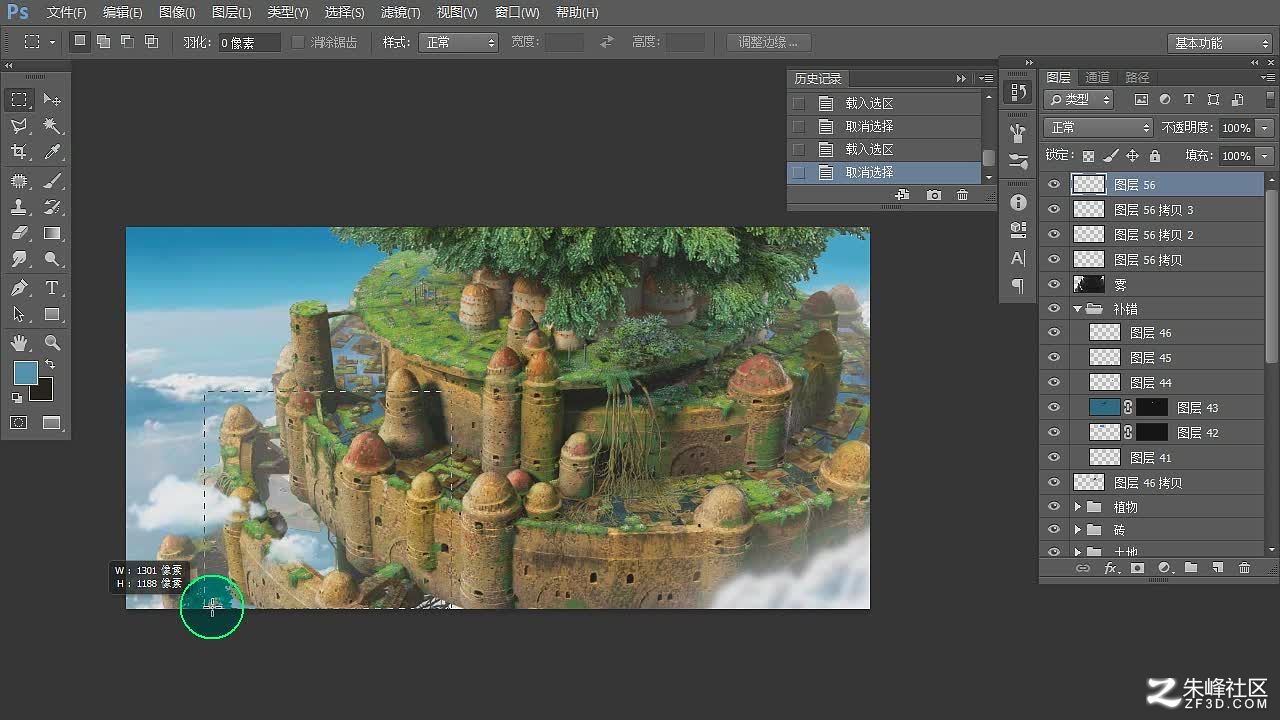The width and height of the screenshot is (1280, 720).
Task: Hide the 补错 layer group
Action: (x=1053, y=309)
